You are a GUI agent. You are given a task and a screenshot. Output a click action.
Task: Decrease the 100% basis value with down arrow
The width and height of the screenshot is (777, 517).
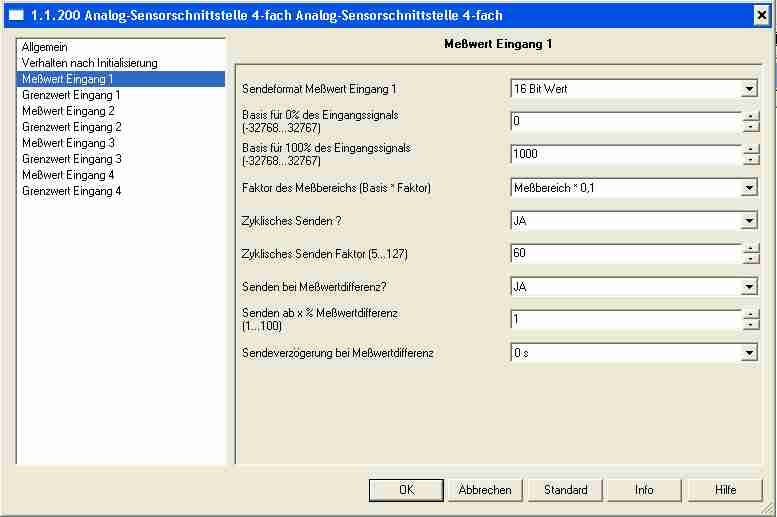pyautogui.click(x=750, y=160)
